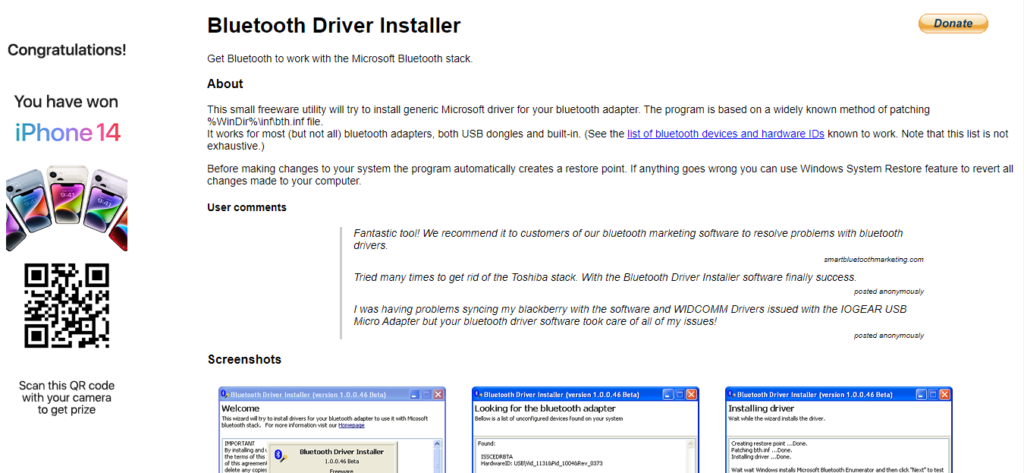Click the Get Bluetooth to work tagline

pos(340,58)
